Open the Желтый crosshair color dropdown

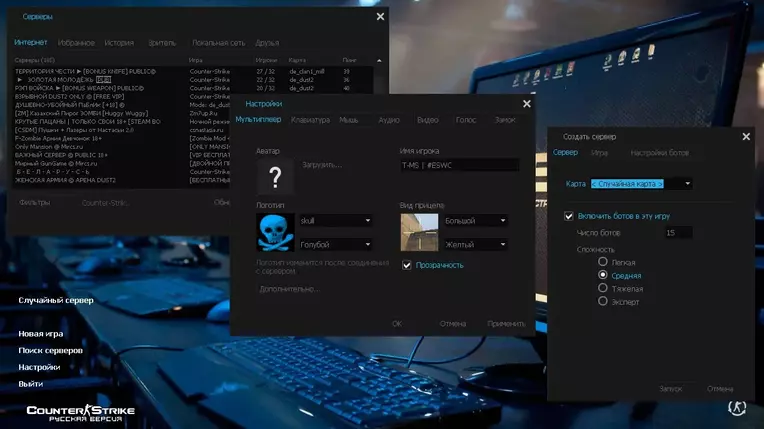pos(476,244)
